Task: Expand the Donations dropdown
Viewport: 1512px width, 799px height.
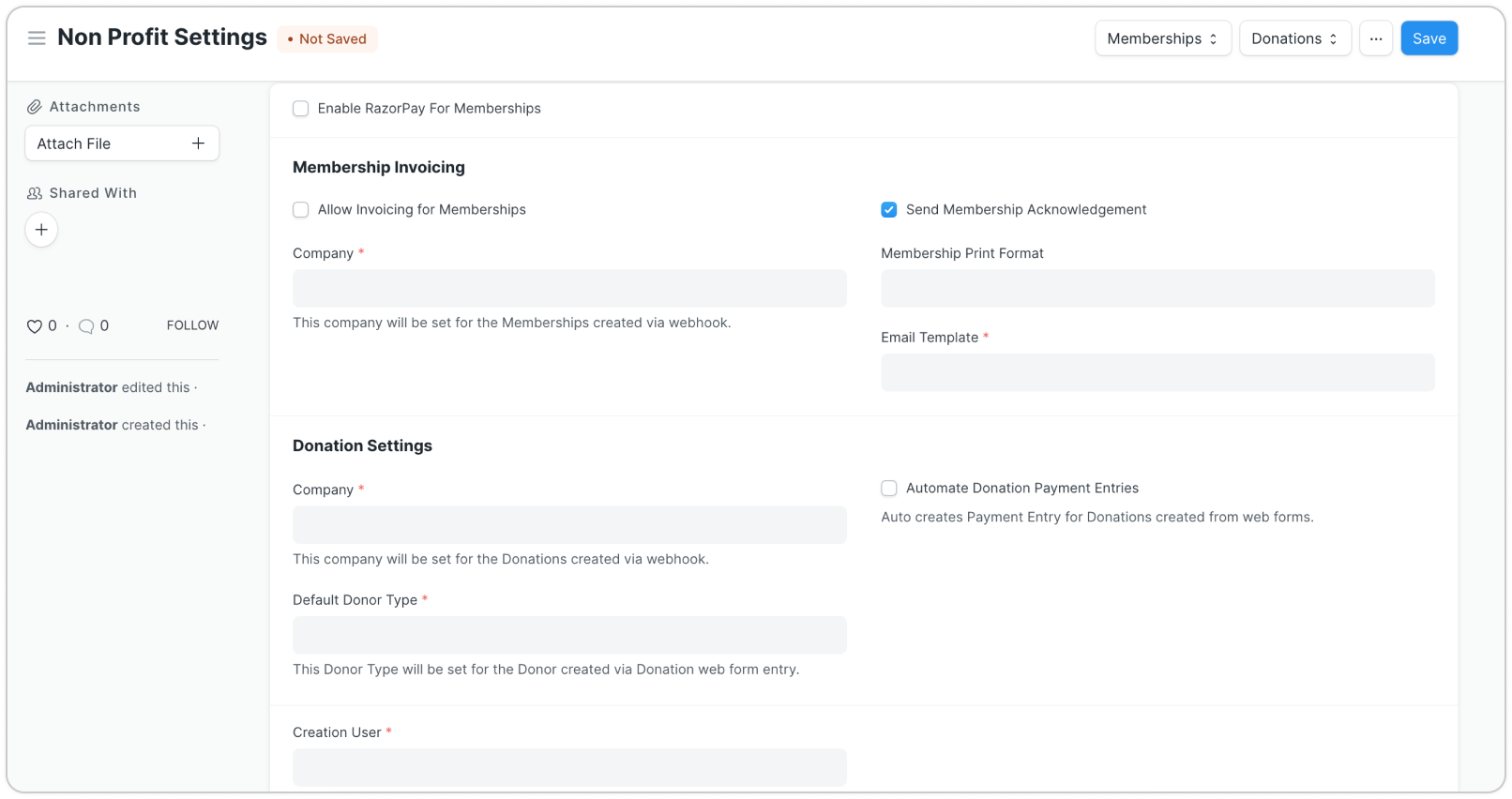Action: click(1294, 38)
